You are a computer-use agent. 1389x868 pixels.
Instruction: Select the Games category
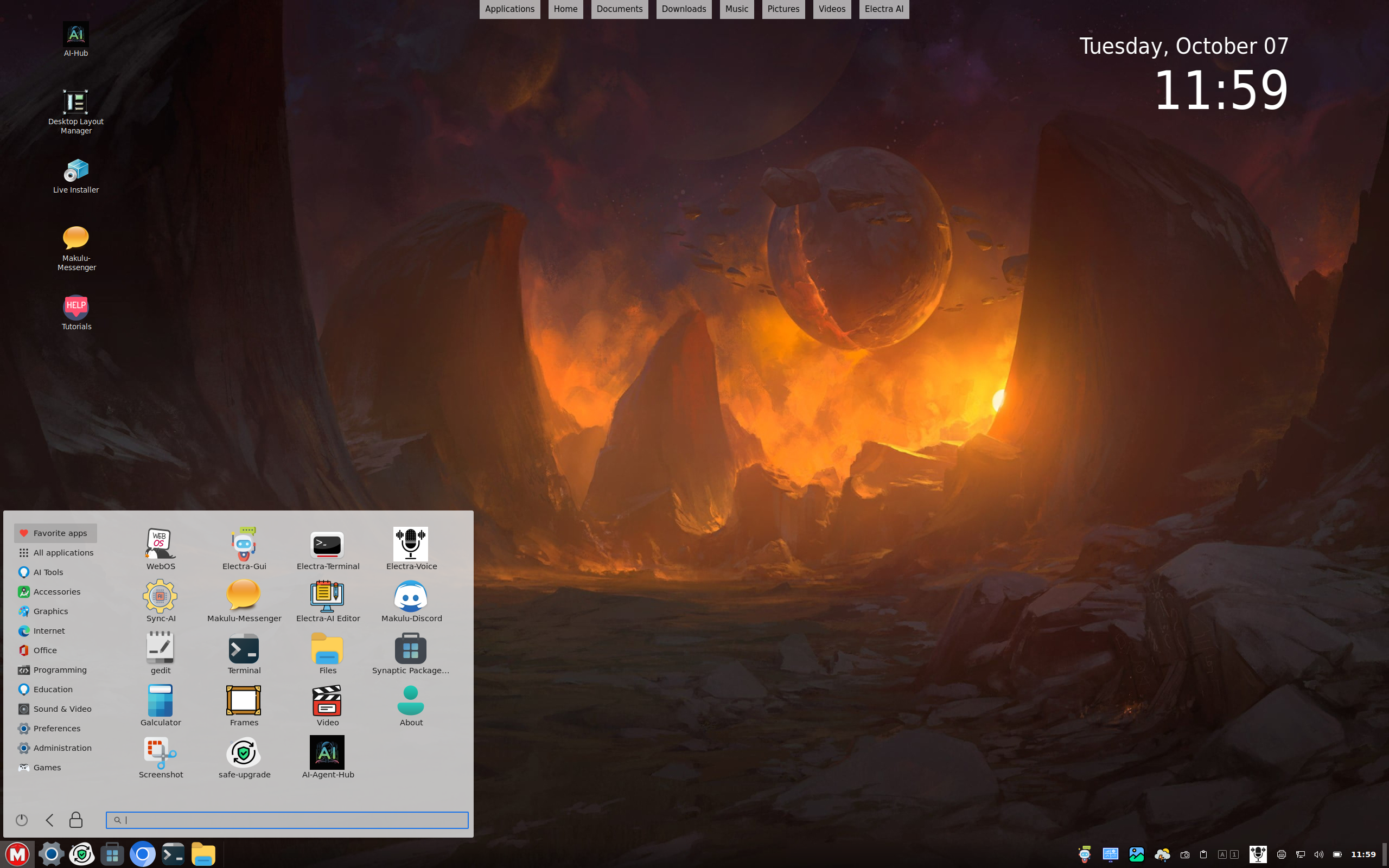click(x=56, y=767)
